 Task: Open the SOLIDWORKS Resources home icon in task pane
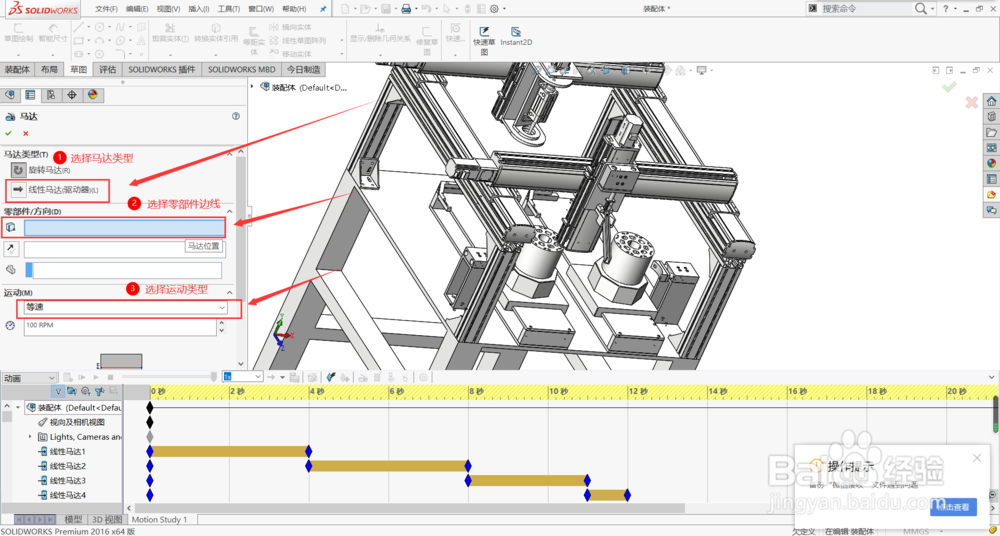991,101
